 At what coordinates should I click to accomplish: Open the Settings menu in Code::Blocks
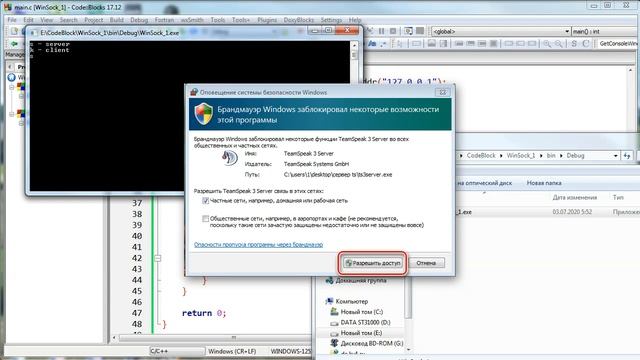tap(331, 20)
